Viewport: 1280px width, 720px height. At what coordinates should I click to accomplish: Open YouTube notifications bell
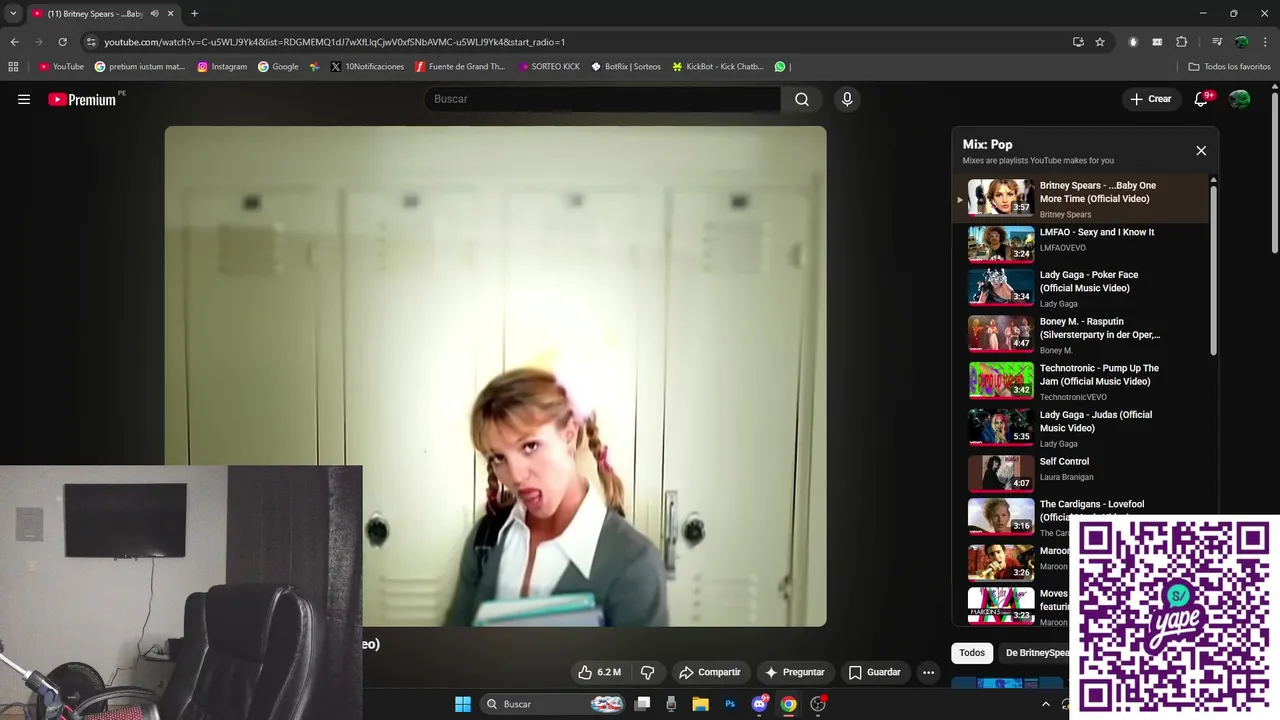[1202, 99]
